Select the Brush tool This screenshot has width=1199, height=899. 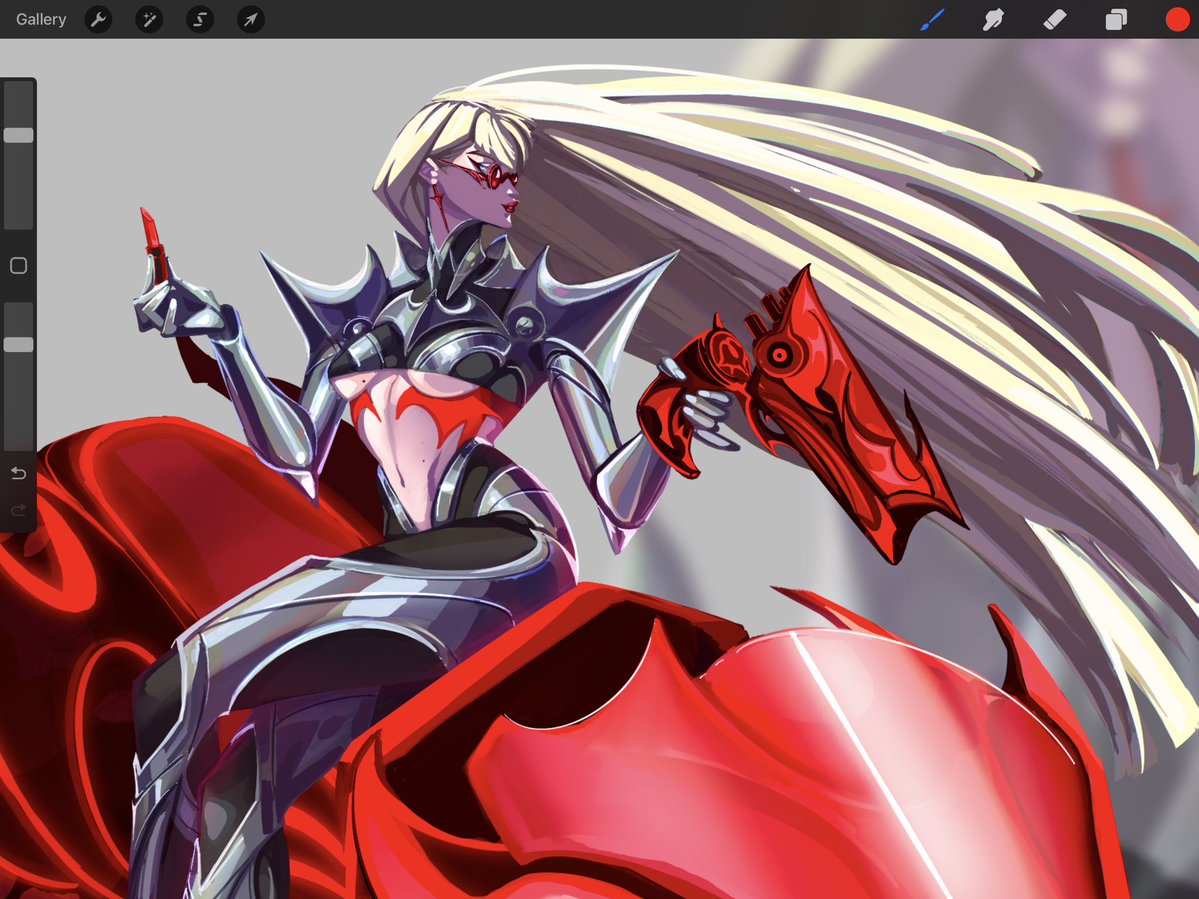(x=932, y=19)
